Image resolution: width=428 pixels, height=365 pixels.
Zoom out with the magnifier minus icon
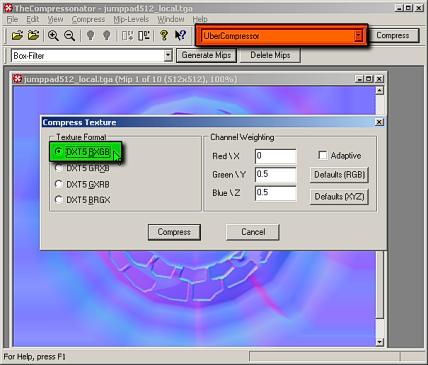69,35
